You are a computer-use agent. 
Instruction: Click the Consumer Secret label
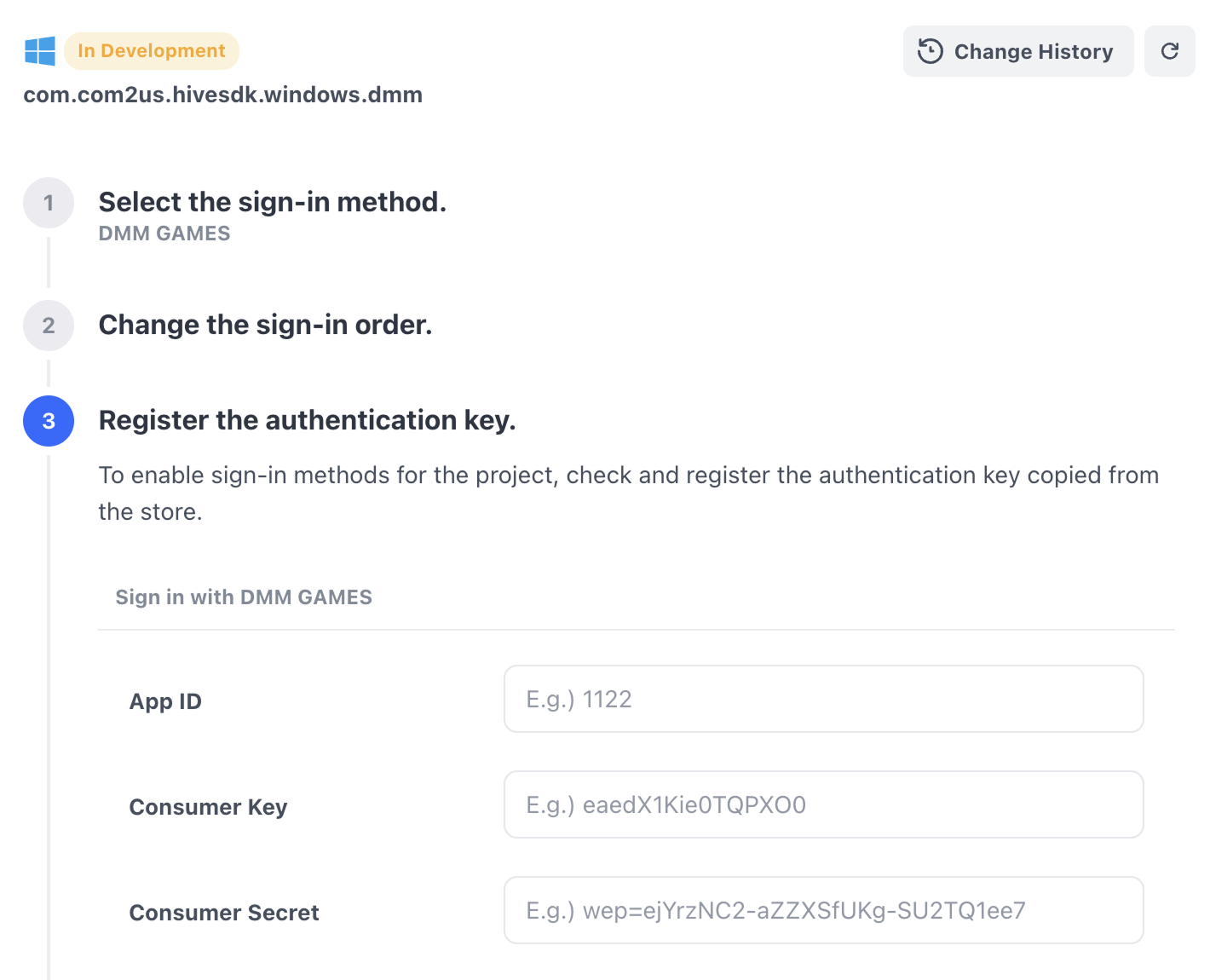click(224, 913)
